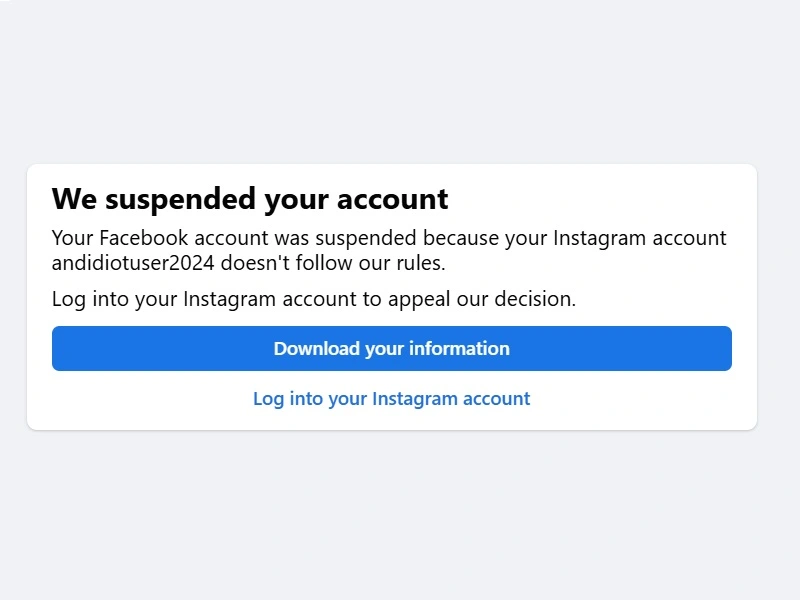Click the word account in the bold heading
800x600 pixels.
pos(393,199)
